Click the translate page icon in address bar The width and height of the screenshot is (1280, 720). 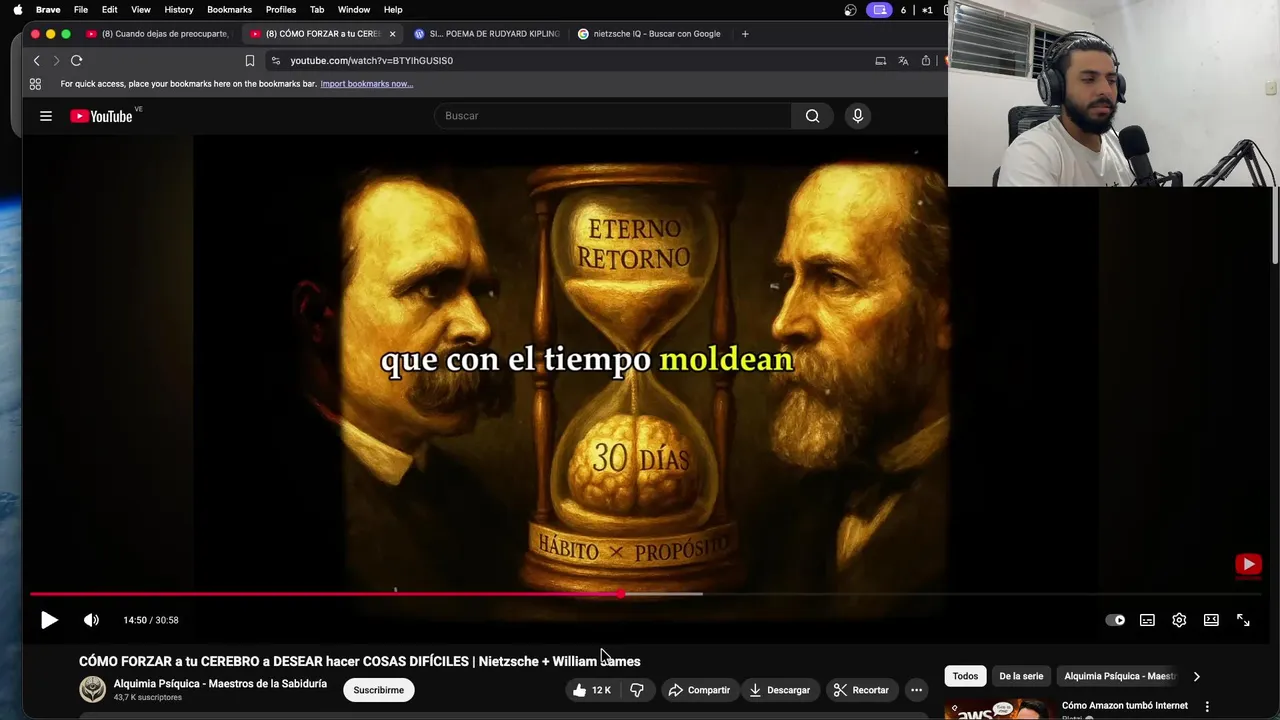point(903,61)
